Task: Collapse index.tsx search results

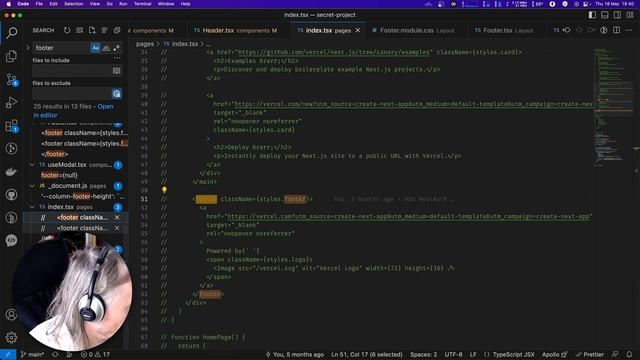Action: click(x=32, y=207)
